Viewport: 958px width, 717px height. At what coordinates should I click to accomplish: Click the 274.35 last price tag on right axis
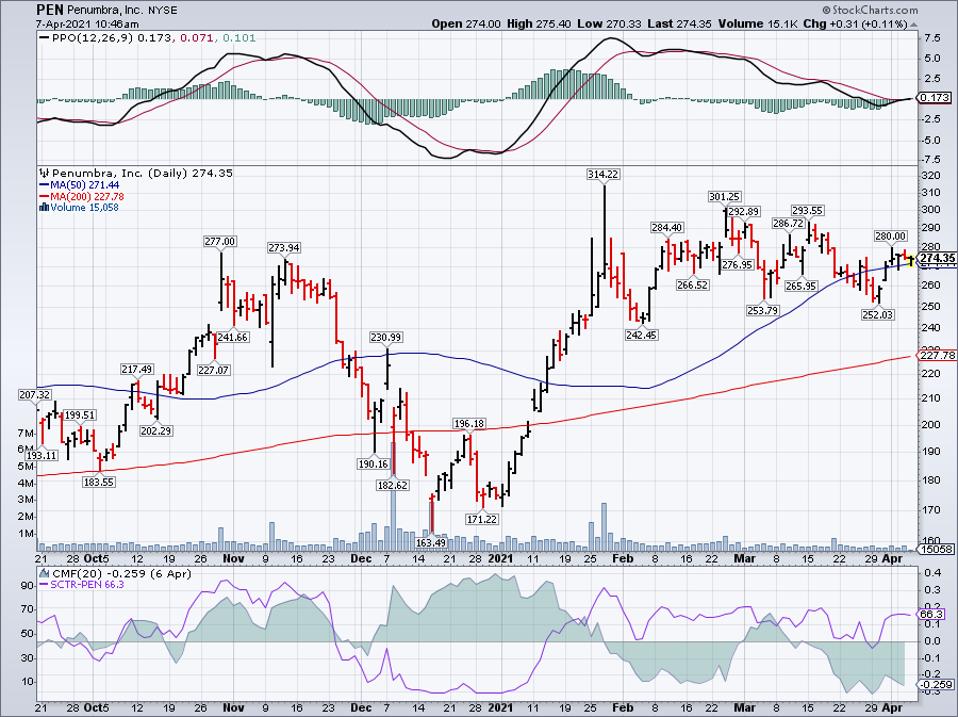(938, 258)
